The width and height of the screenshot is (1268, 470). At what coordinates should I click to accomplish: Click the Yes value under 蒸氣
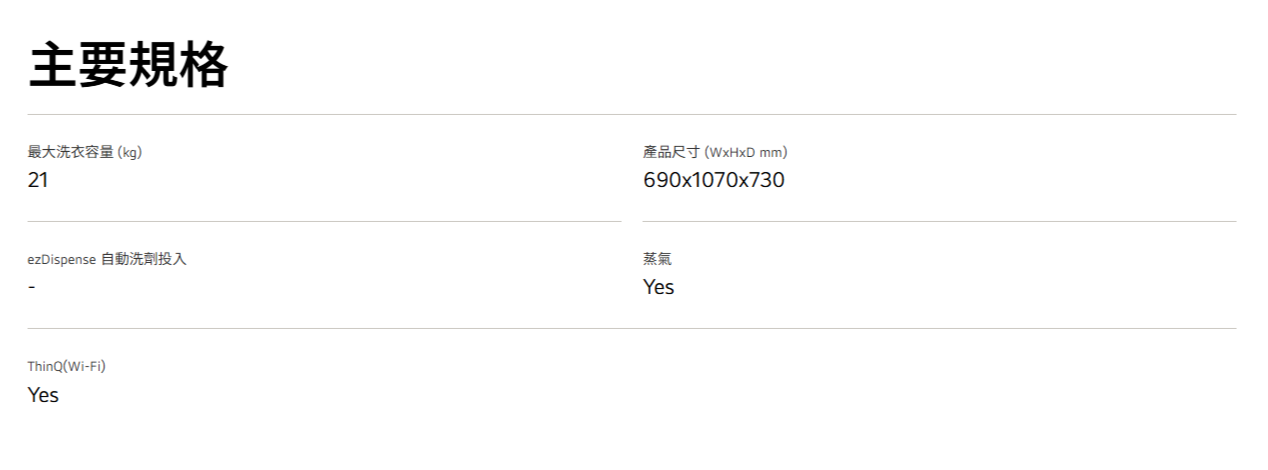(658, 287)
